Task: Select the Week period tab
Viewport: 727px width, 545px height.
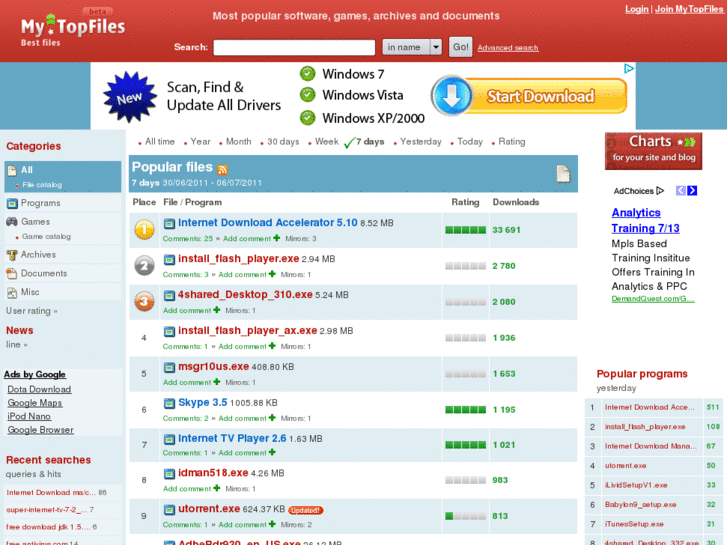Action: [327, 141]
